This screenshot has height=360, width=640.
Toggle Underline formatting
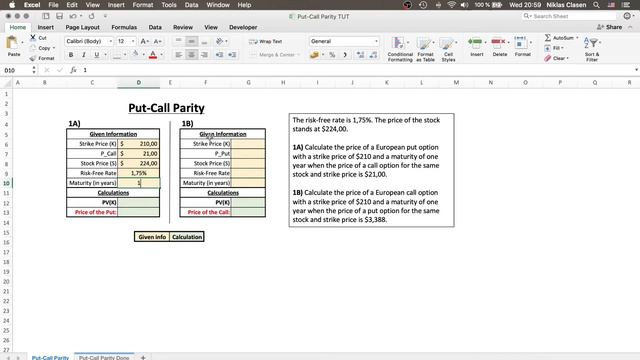click(x=96, y=55)
